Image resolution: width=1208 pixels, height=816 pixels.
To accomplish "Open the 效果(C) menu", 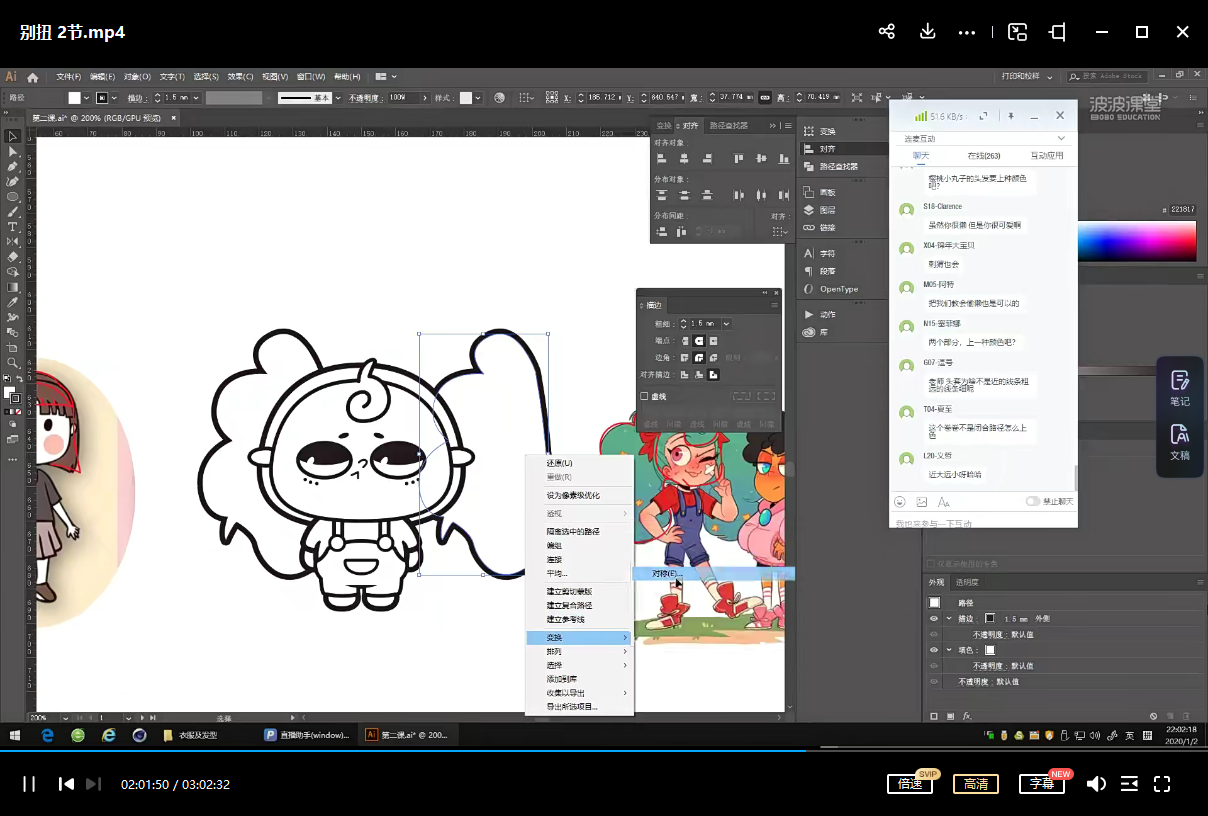I will [x=239, y=77].
